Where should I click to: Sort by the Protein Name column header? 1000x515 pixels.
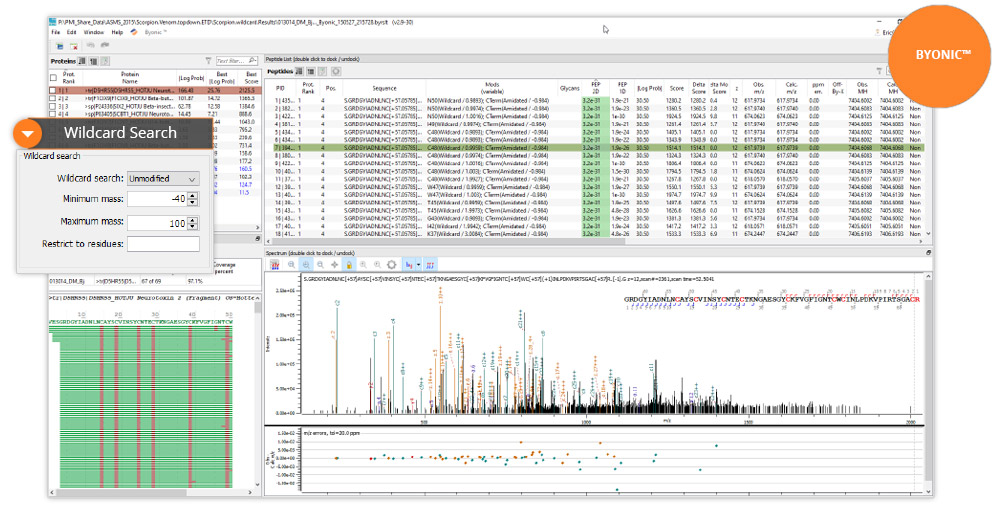pos(129,78)
